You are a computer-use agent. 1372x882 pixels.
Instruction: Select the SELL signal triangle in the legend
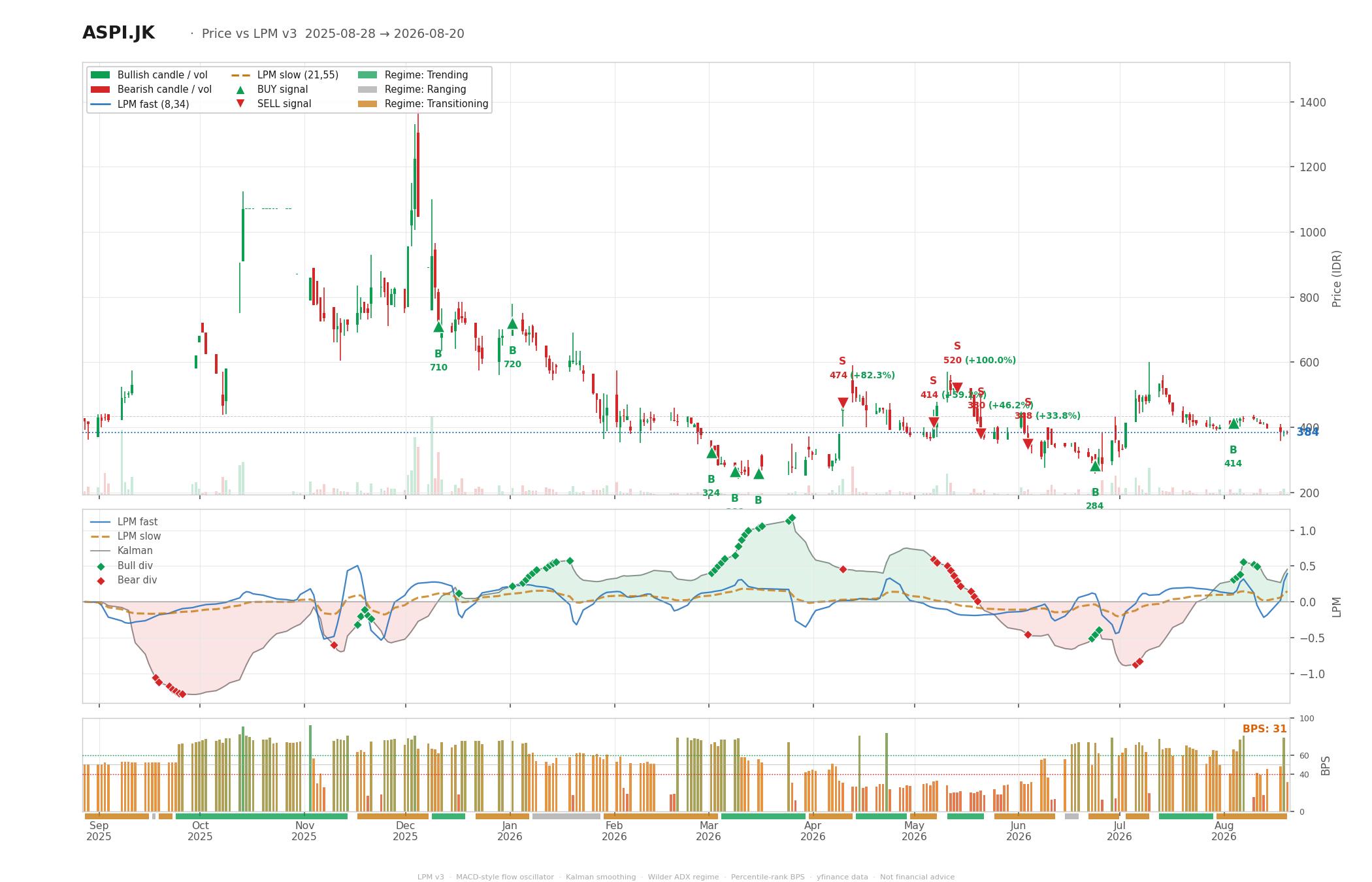tap(240, 103)
